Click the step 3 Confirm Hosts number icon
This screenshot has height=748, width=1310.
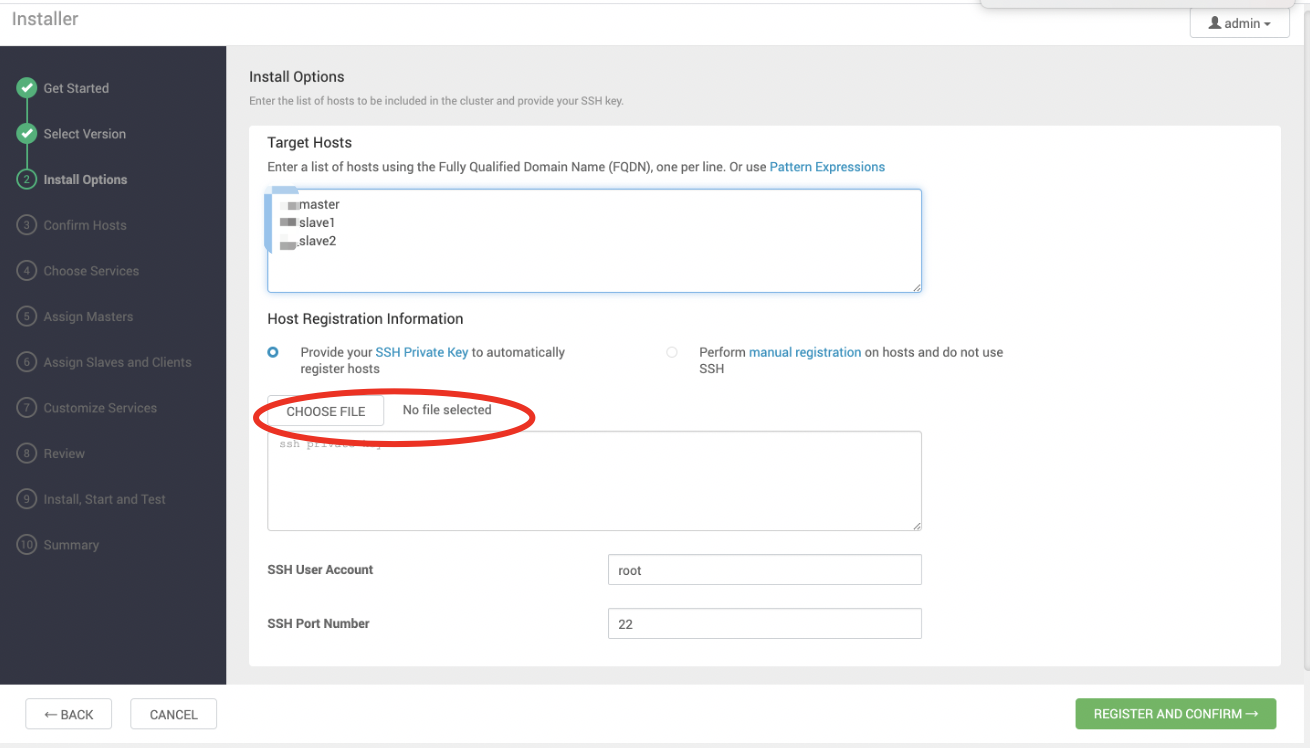pyautogui.click(x=27, y=225)
